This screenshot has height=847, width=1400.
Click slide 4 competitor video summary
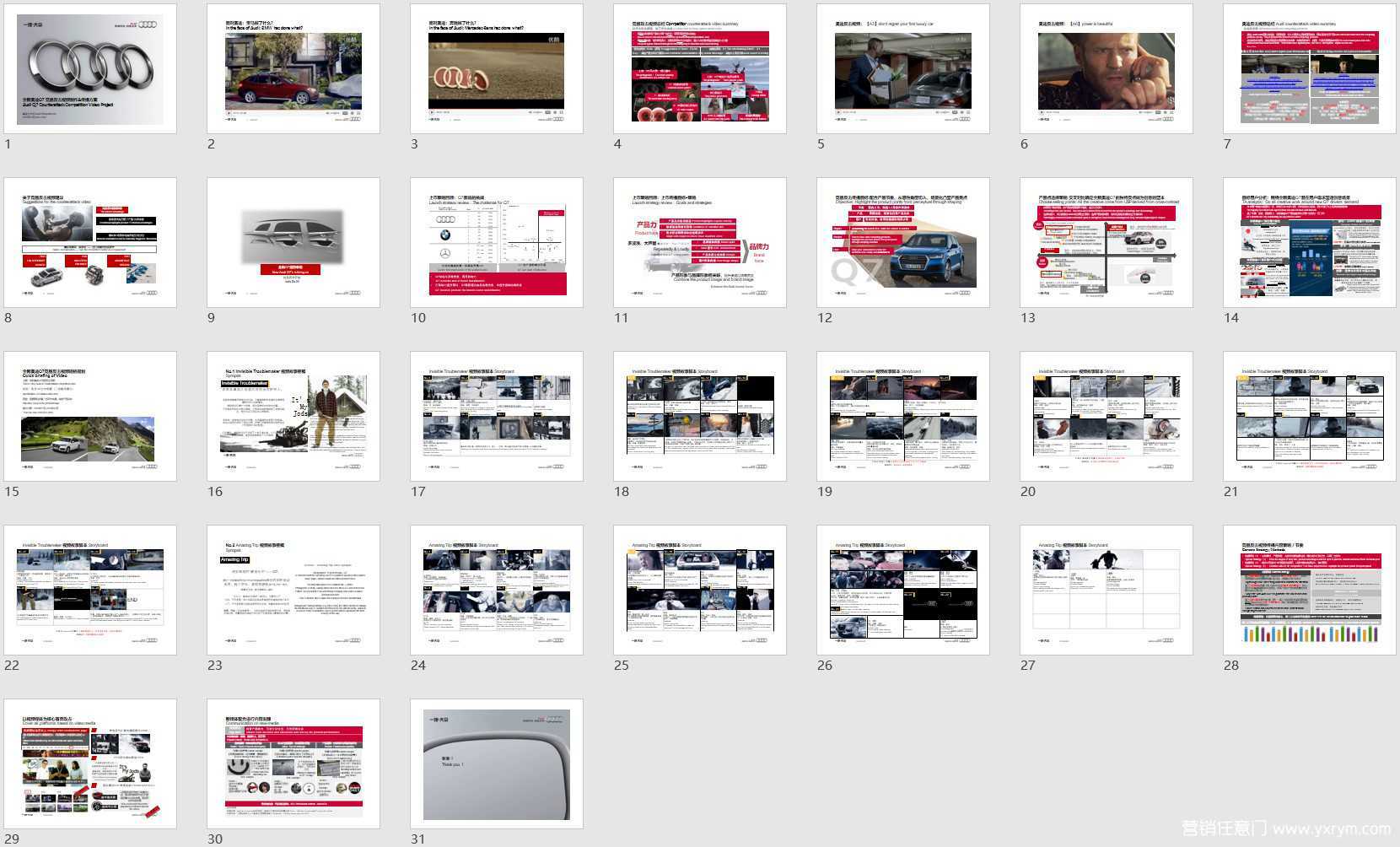click(700, 68)
